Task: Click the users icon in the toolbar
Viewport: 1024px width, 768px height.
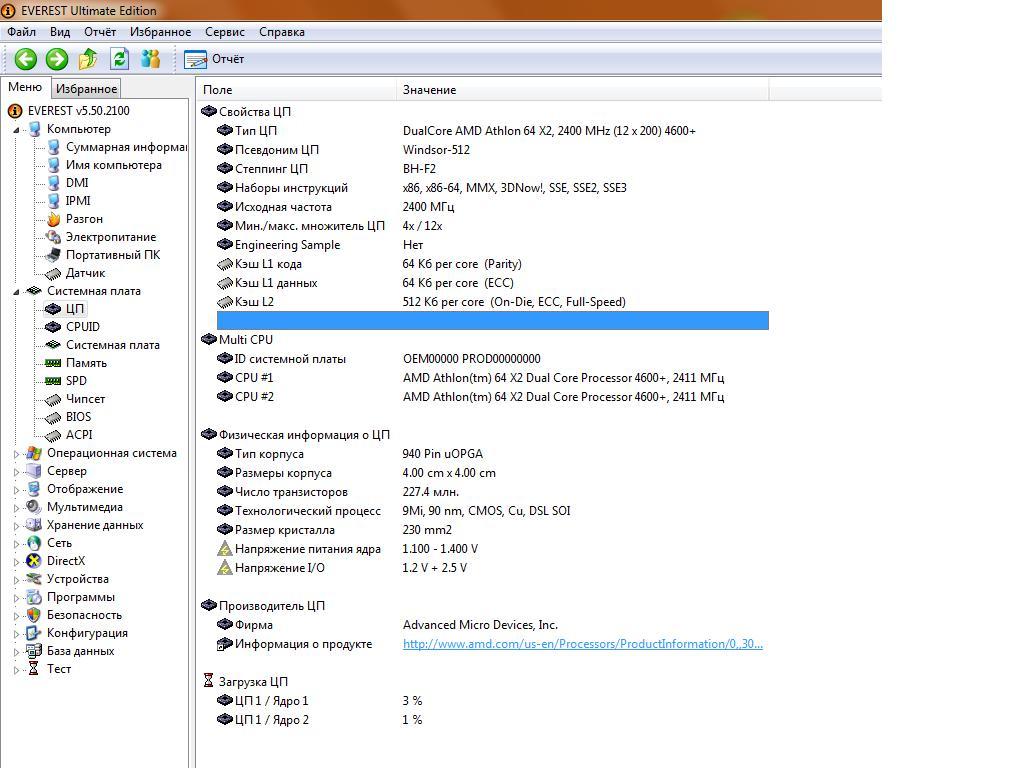Action: pos(151,59)
